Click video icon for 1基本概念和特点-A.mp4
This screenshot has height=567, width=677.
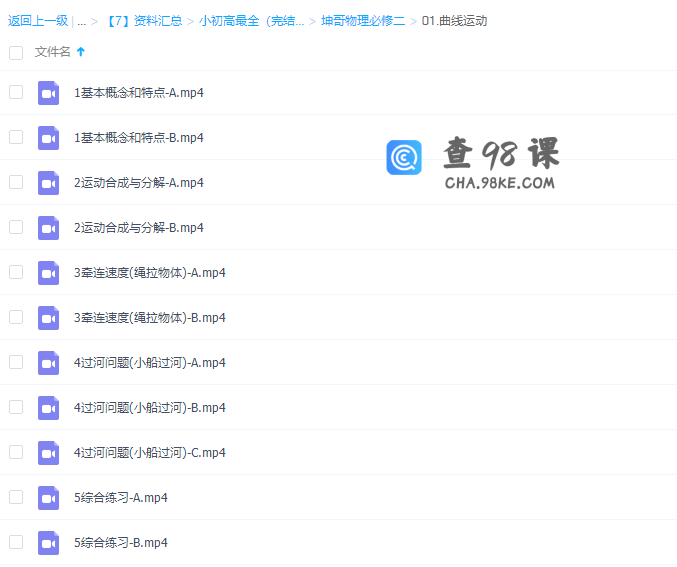tap(48, 93)
